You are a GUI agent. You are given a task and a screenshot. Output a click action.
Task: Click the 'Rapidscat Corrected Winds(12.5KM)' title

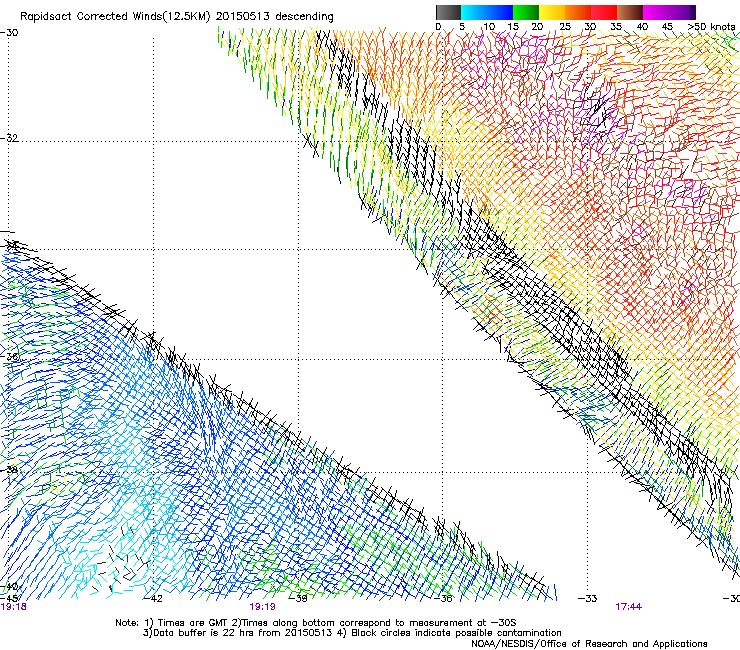pyautogui.click(x=115, y=17)
